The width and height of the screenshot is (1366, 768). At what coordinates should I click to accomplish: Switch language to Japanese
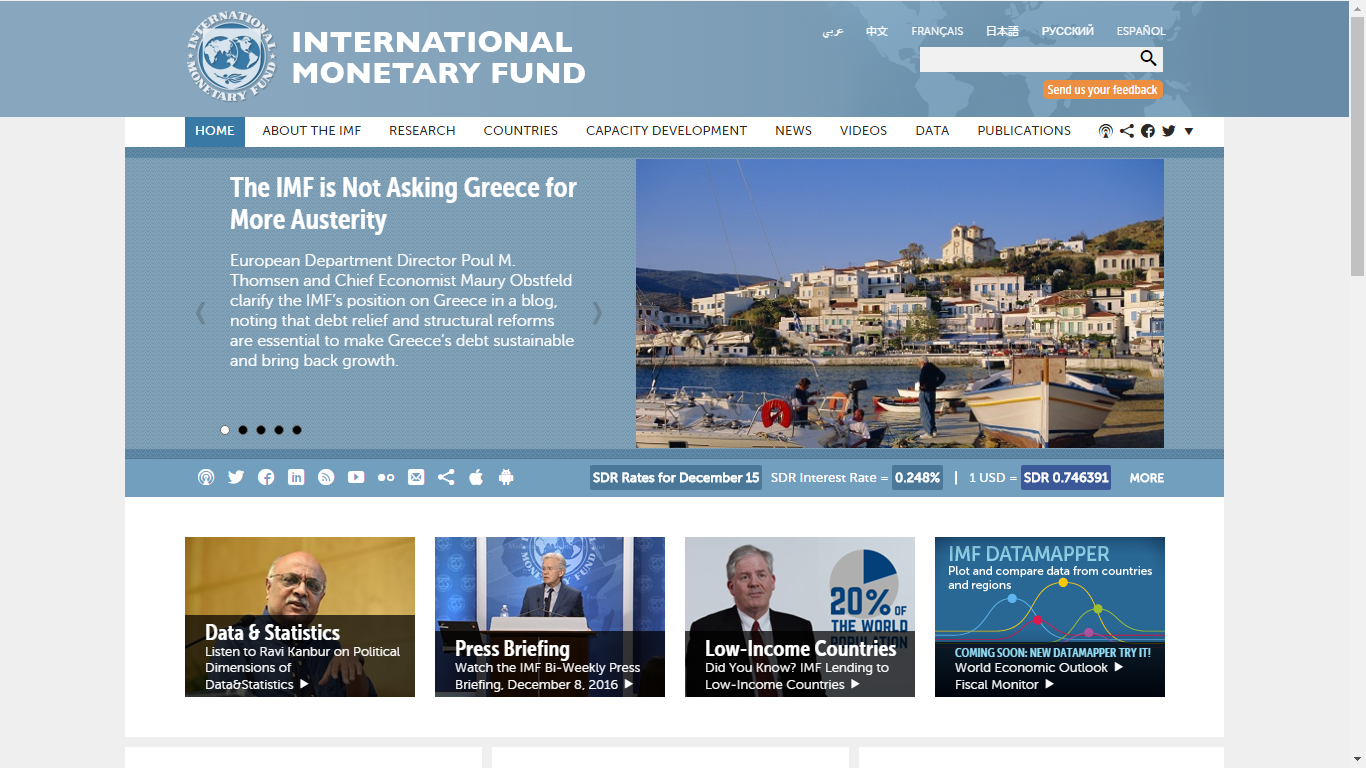pos(1002,31)
